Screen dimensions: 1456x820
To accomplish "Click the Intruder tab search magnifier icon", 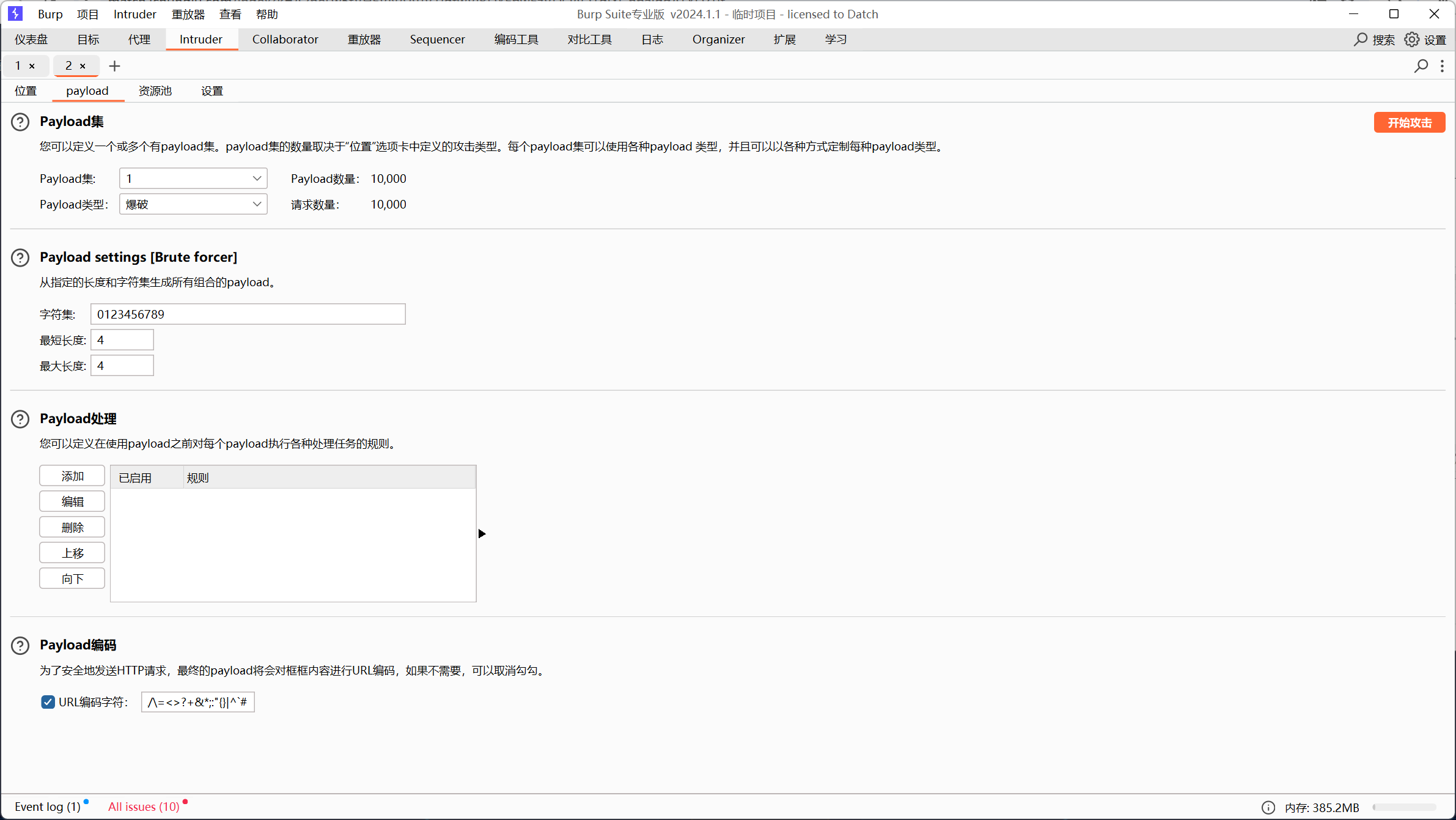I will (x=1421, y=66).
